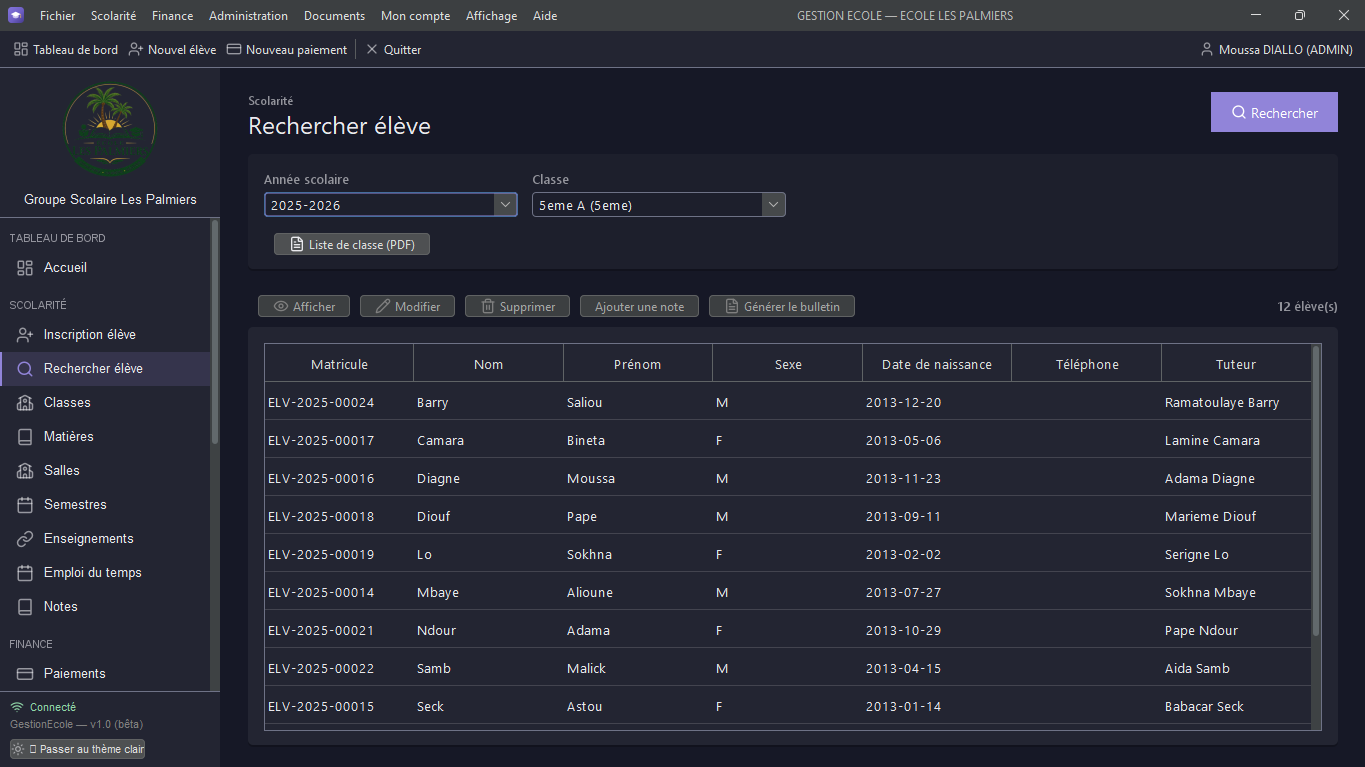Click user account icon beside Moussa DIALLO
Screen dimensions: 1365x767
coord(1206,49)
